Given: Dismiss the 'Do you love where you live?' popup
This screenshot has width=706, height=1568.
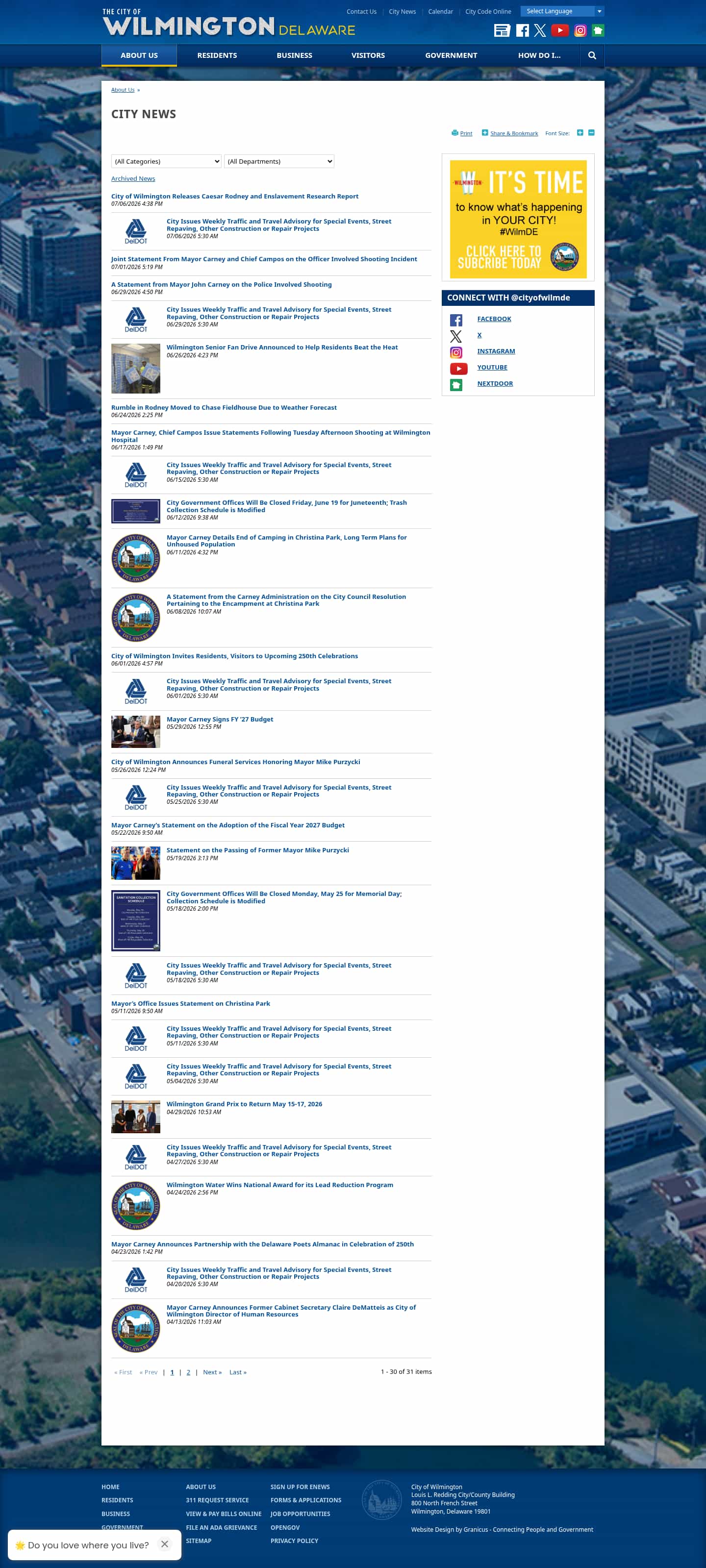Looking at the screenshot, I should [164, 1544].
